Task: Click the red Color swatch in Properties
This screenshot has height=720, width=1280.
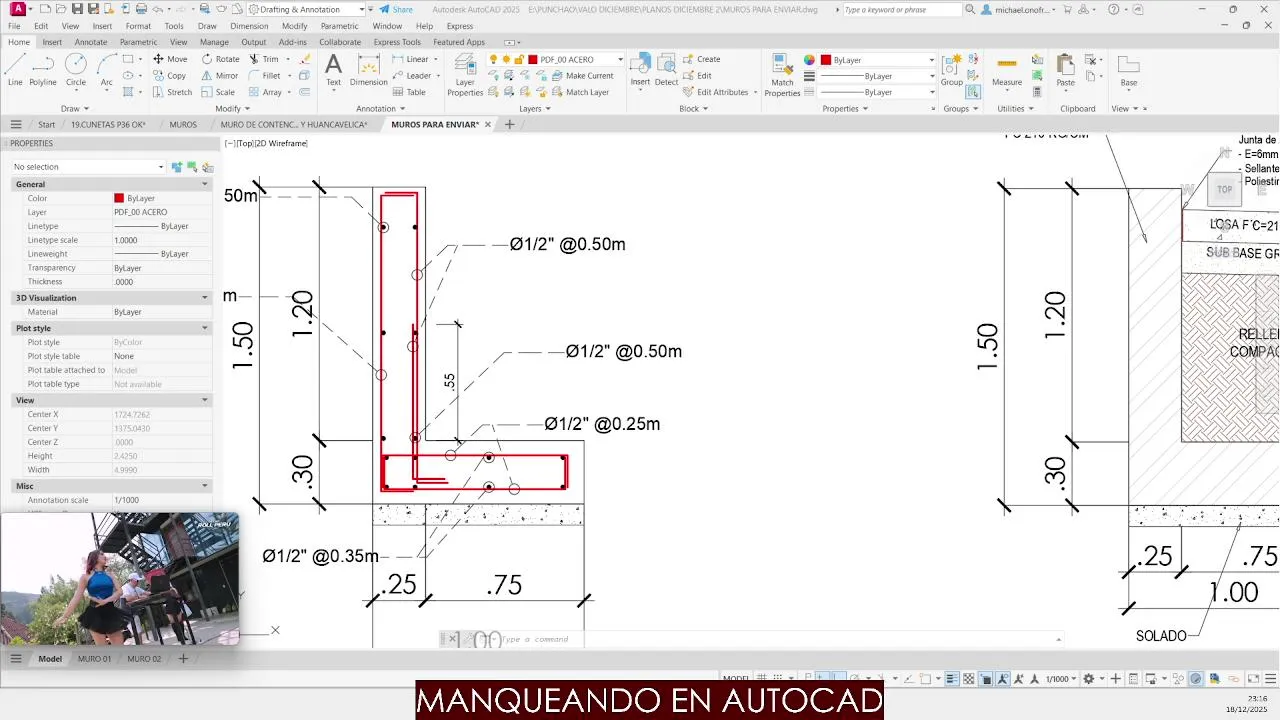Action: [x=119, y=198]
